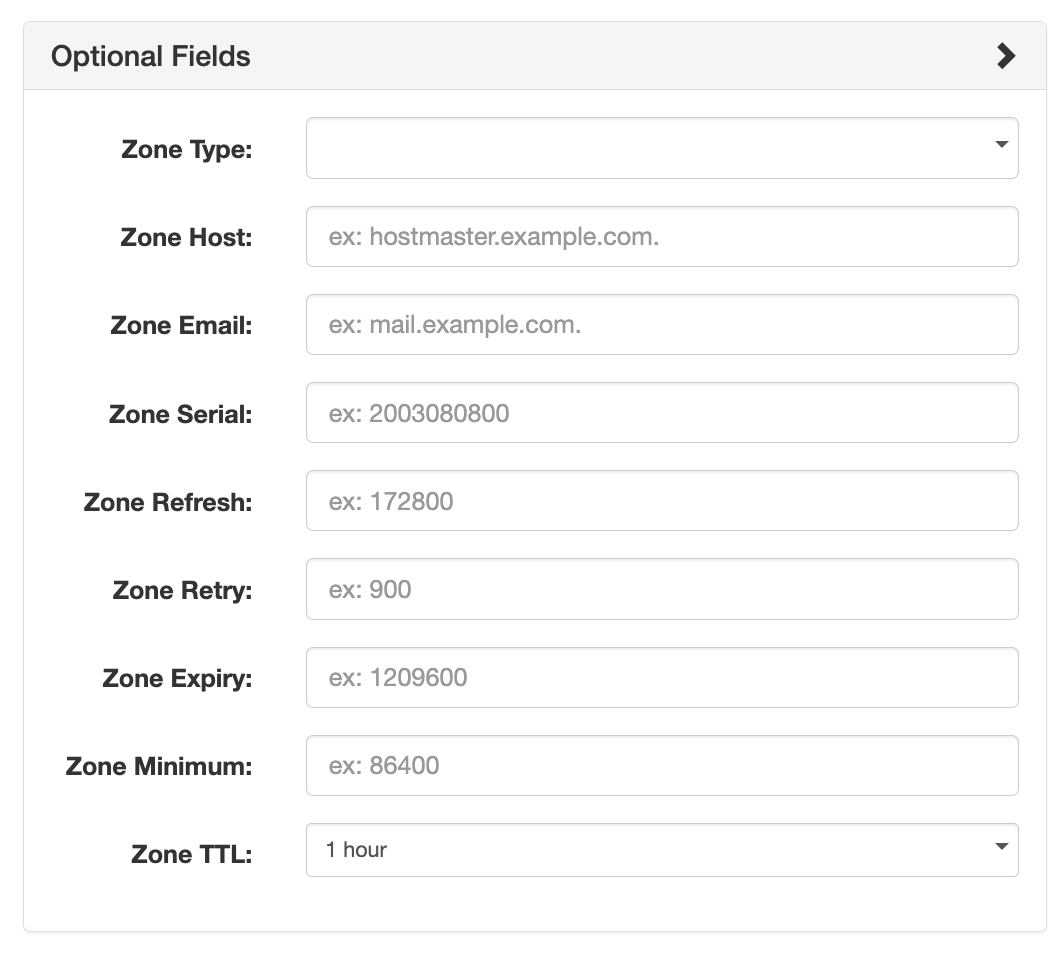Click the "Zone Retry:" field label
The width and height of the screenshot is (1062, 972).
click(x=182, y=590)
